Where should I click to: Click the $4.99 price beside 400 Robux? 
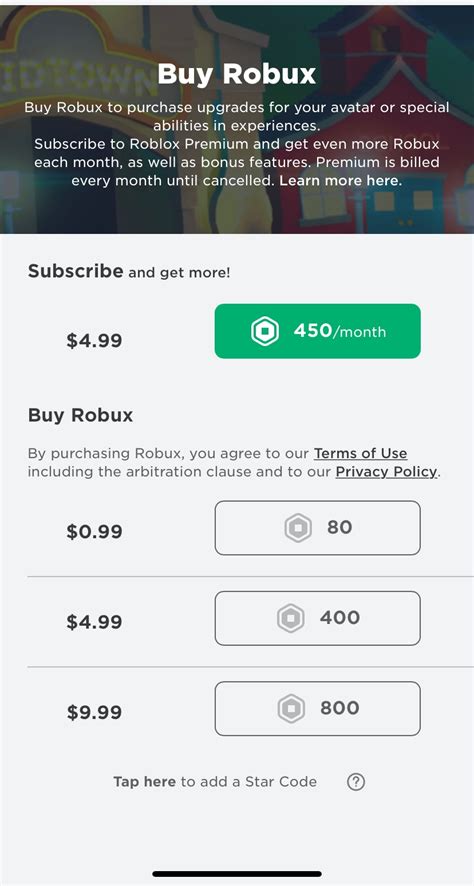point(94,622)
